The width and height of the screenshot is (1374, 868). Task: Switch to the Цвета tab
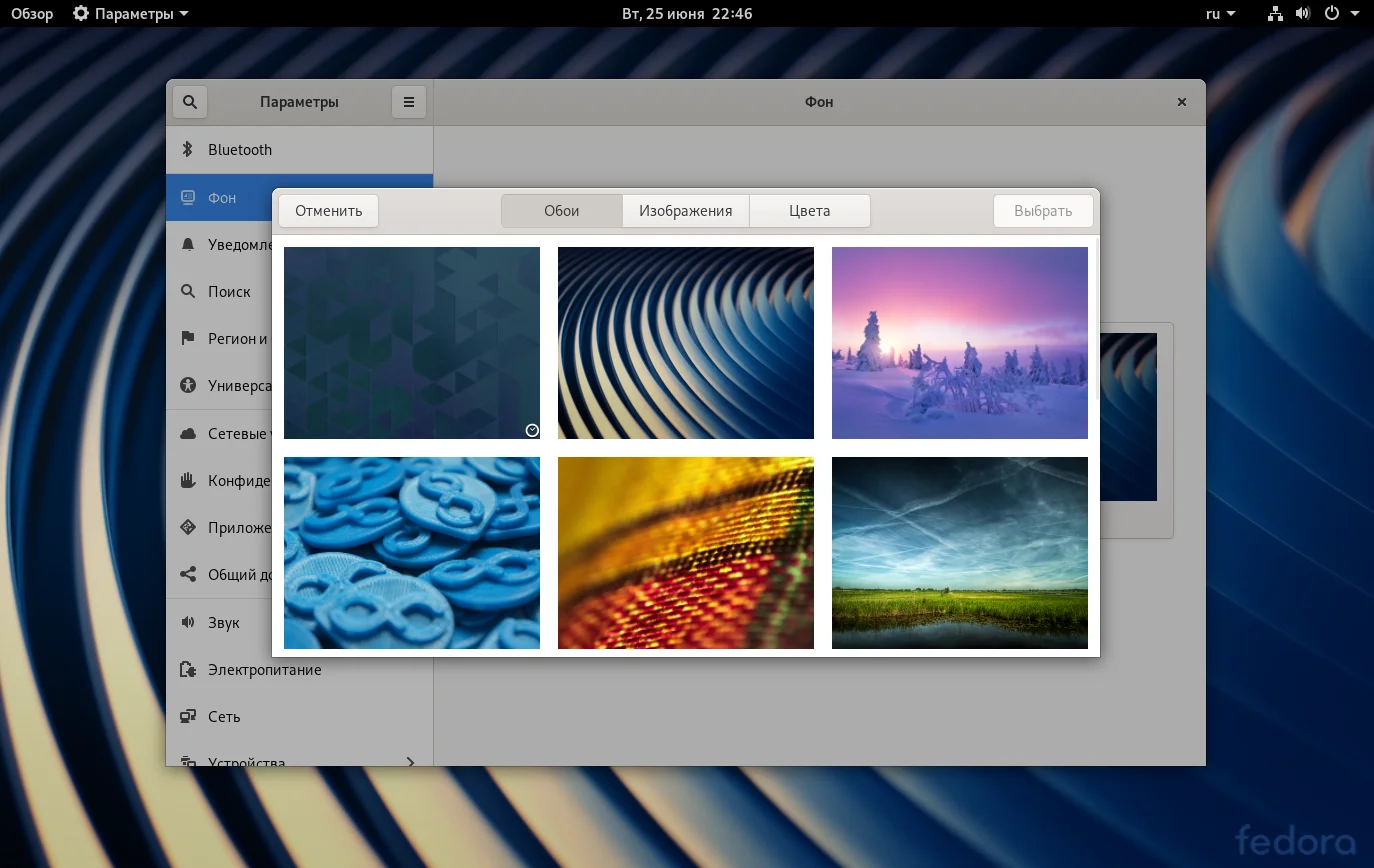(x=809, y=211)
